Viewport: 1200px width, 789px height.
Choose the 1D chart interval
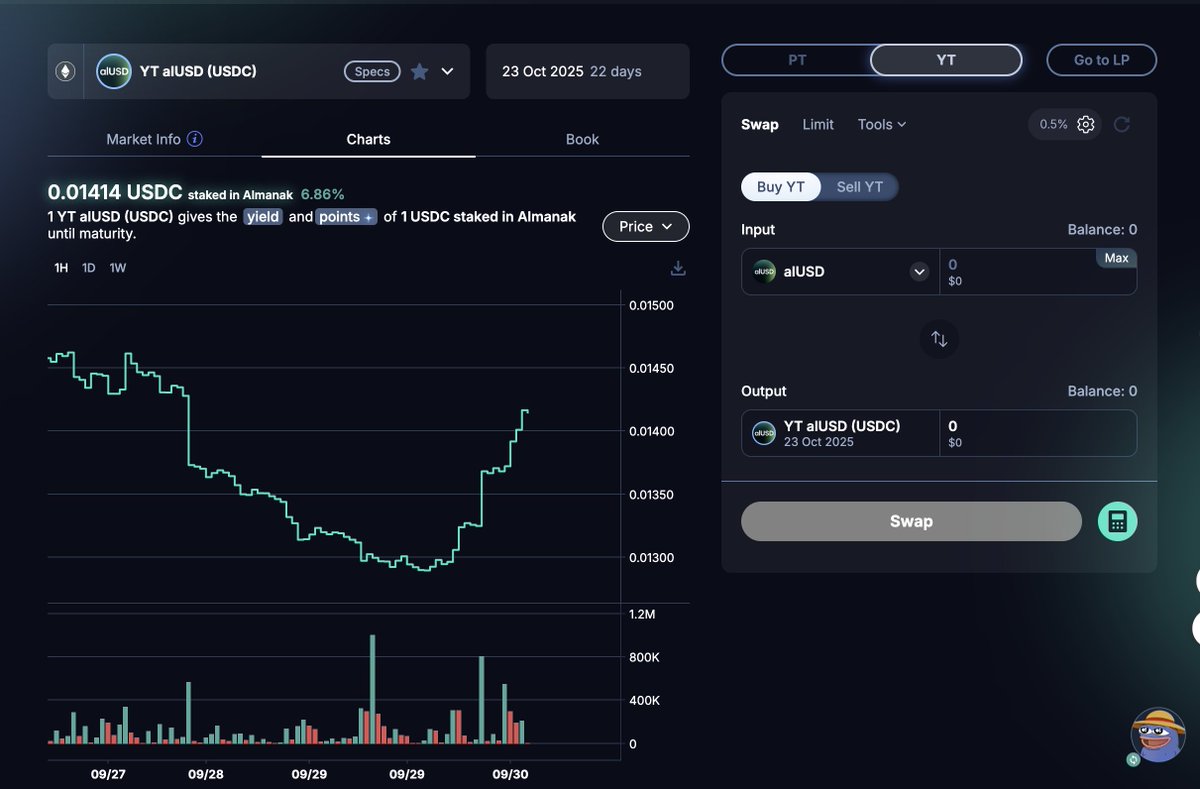[x=88, y=268]
